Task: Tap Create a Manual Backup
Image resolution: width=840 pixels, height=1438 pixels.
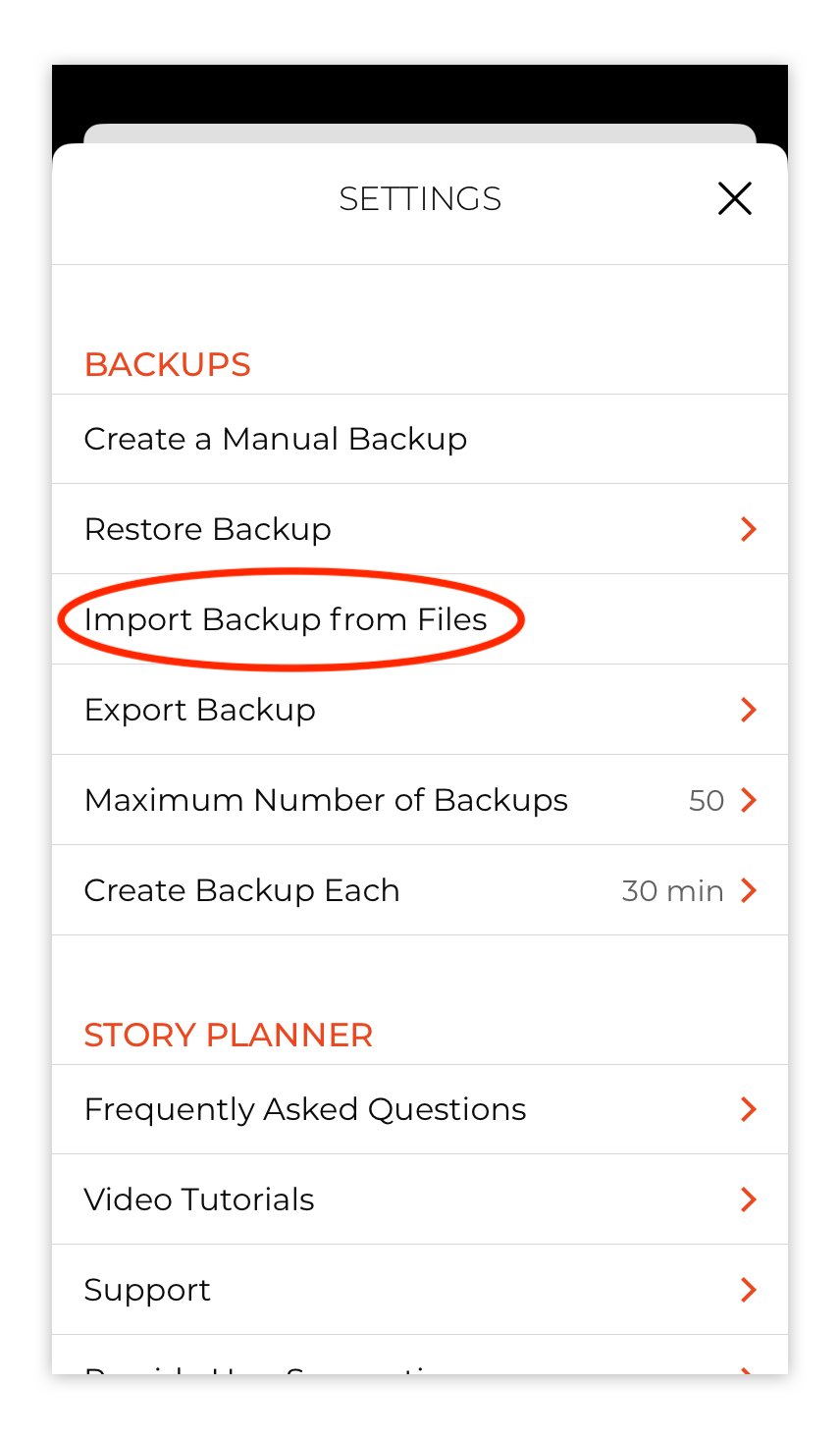Action: [x=420, y=439]
